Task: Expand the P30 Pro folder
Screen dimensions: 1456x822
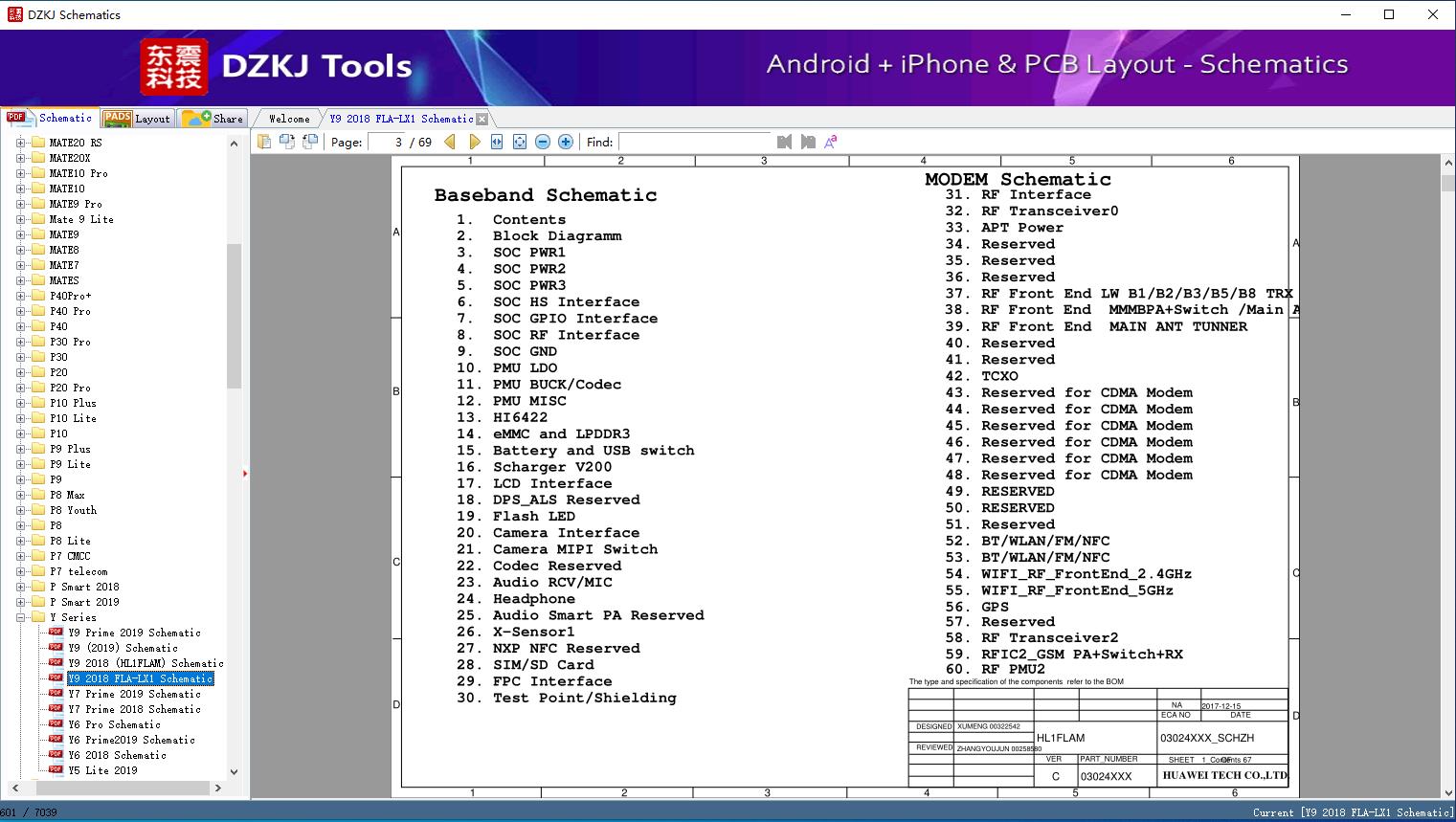Action: coord(20,342)
